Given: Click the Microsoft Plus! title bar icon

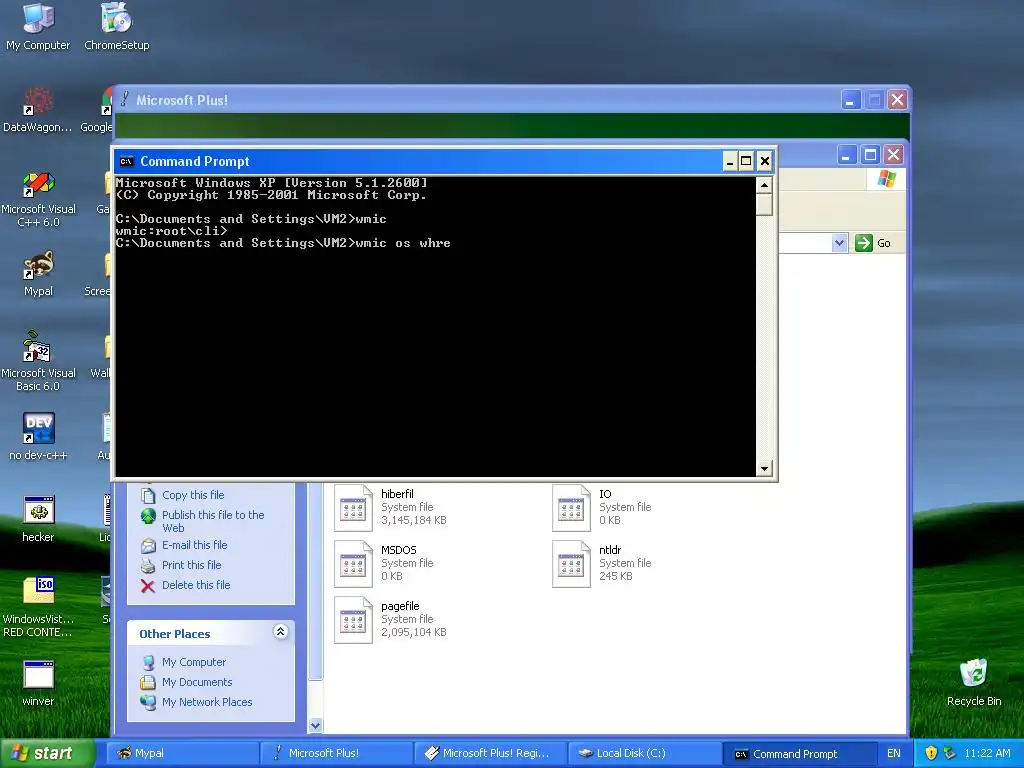Looking at the screenshot, I should coord(125,99).
